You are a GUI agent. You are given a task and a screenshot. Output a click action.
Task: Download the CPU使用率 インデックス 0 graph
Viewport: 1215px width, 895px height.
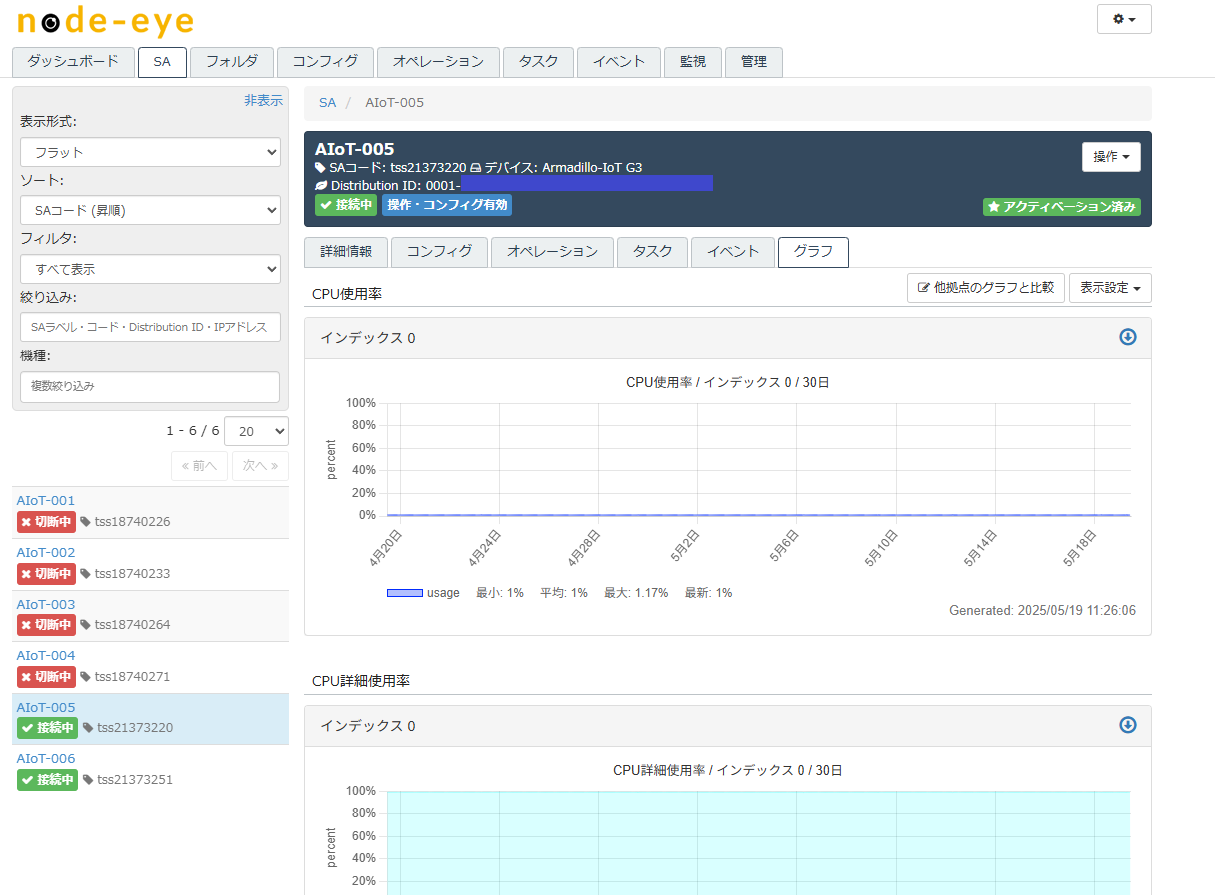point(1128,337)
